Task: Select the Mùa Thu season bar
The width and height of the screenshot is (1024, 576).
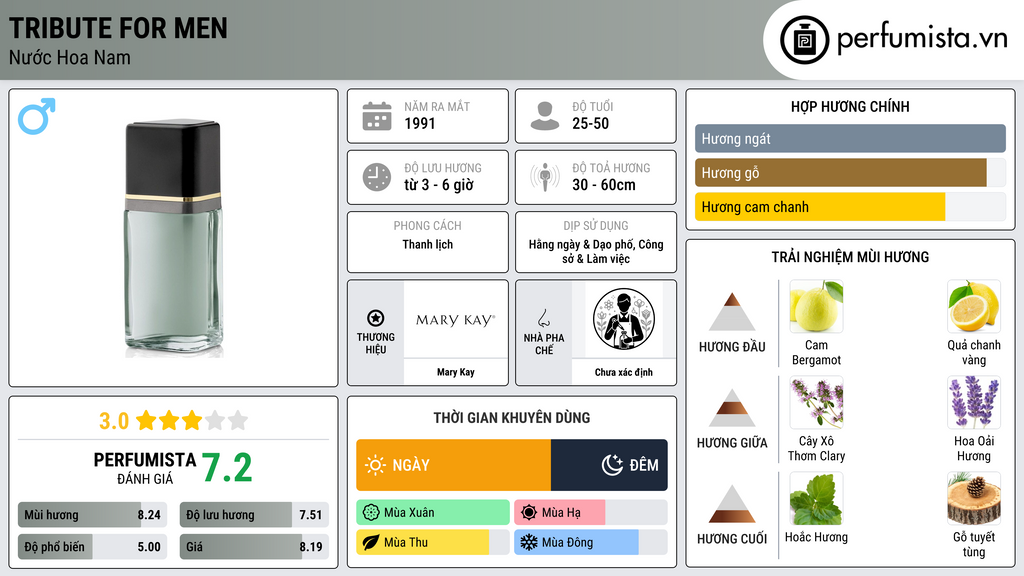Action: pos(433,542)
